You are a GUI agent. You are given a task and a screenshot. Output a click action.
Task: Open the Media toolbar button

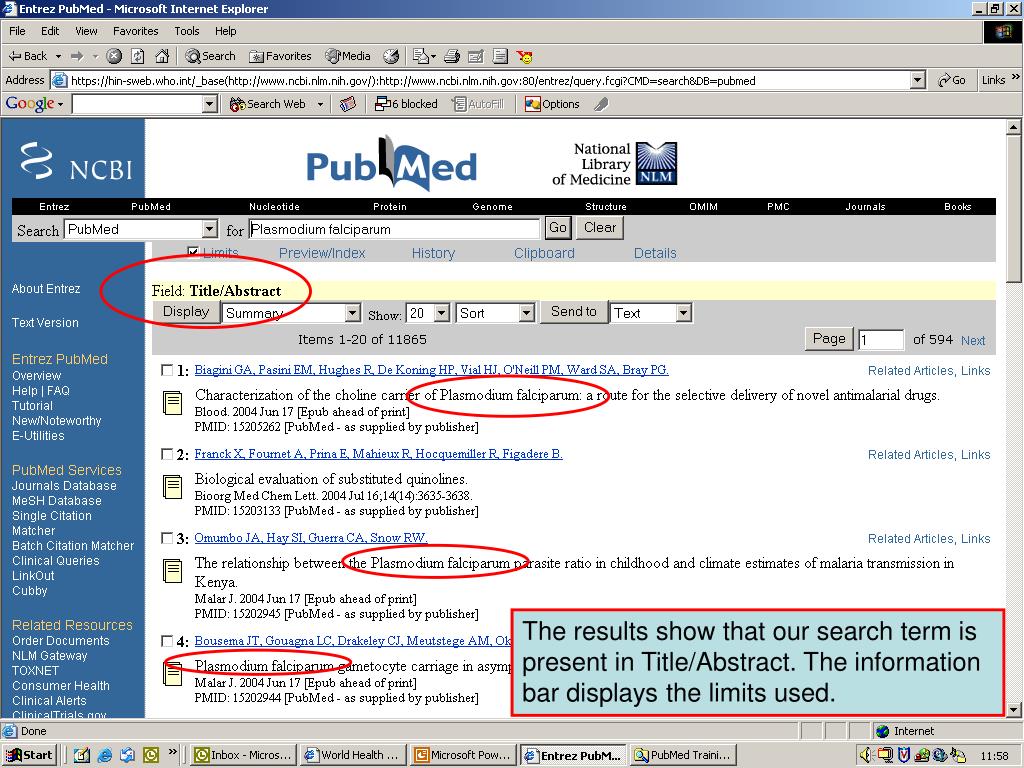348,56
